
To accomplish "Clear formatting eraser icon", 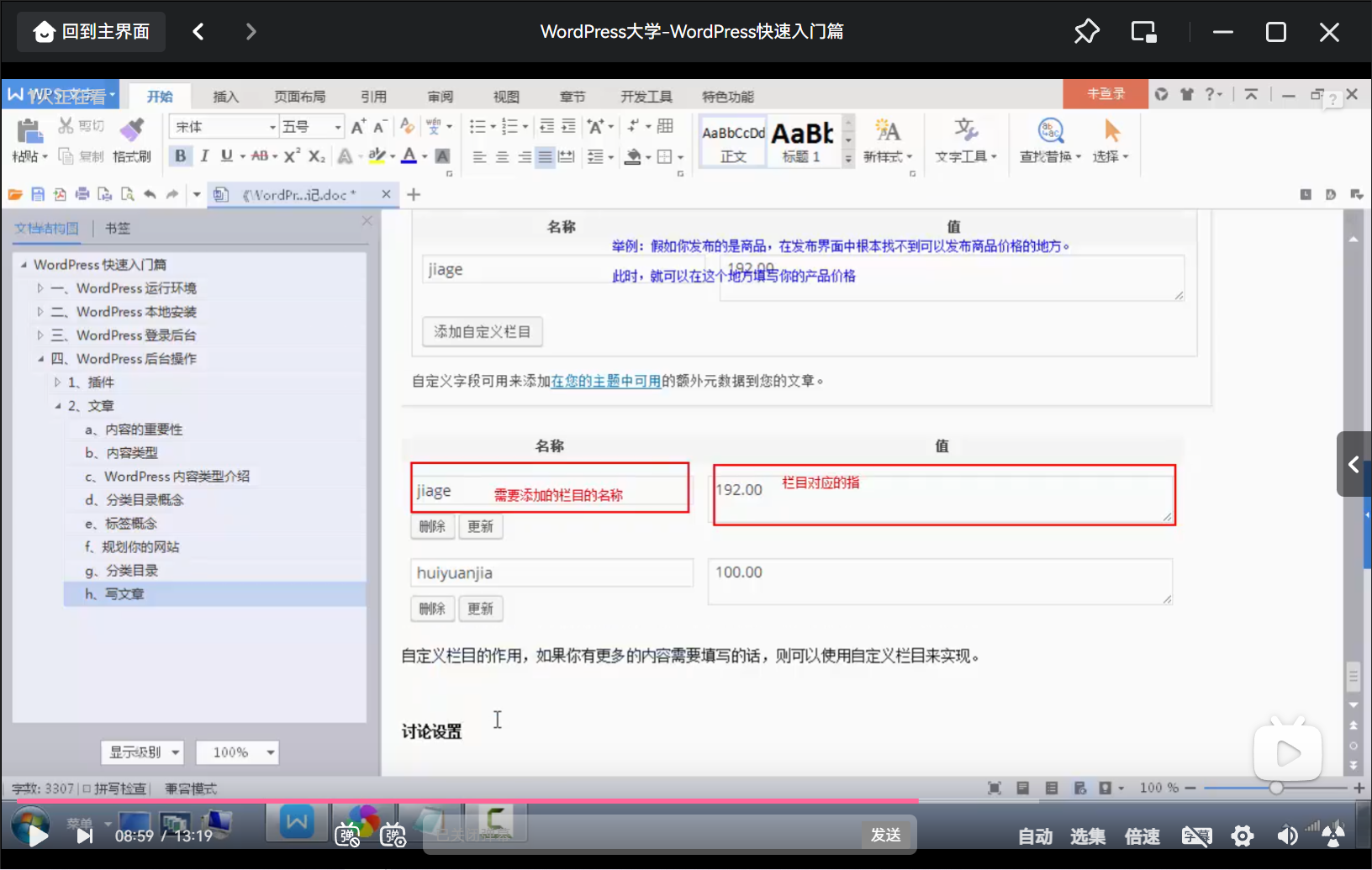I will click(x=407, y=126).
